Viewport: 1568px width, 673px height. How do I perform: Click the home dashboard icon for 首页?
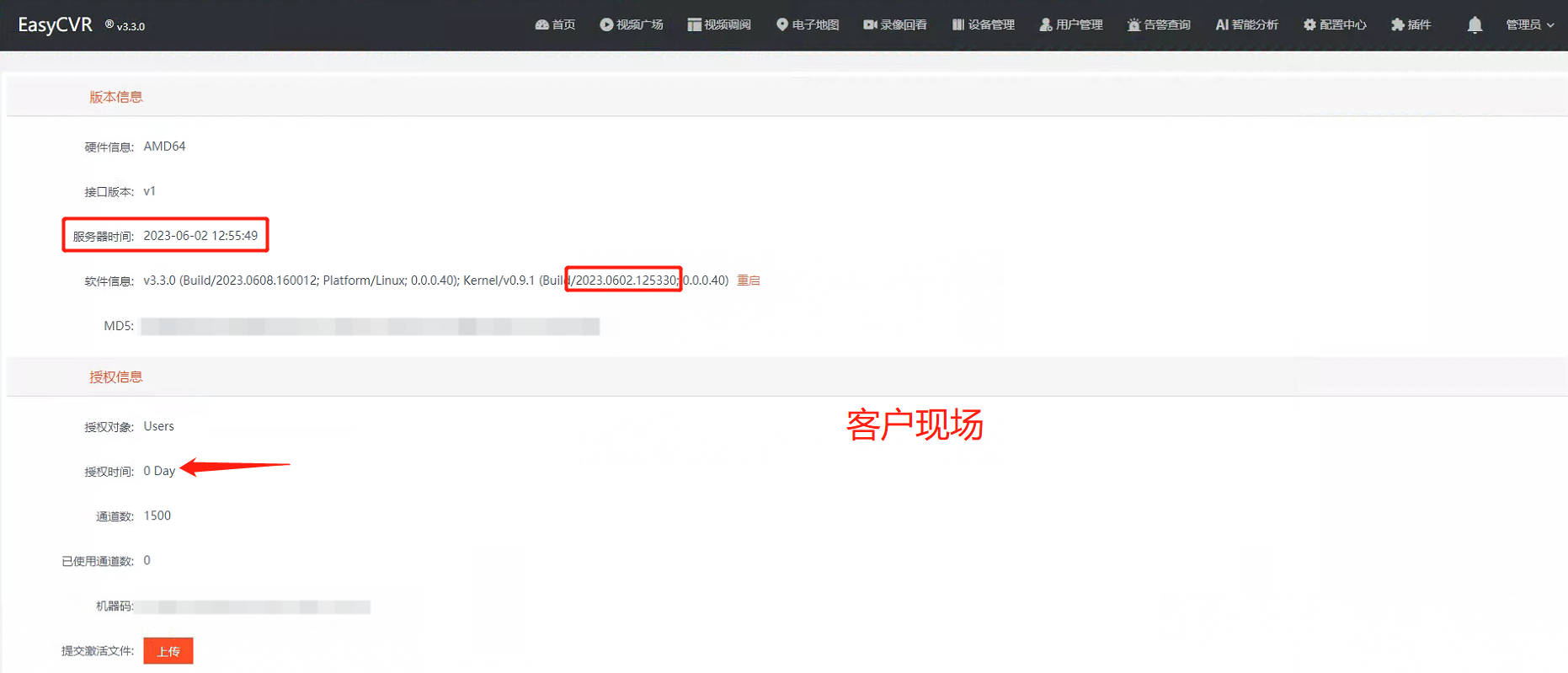click(541, 25)
